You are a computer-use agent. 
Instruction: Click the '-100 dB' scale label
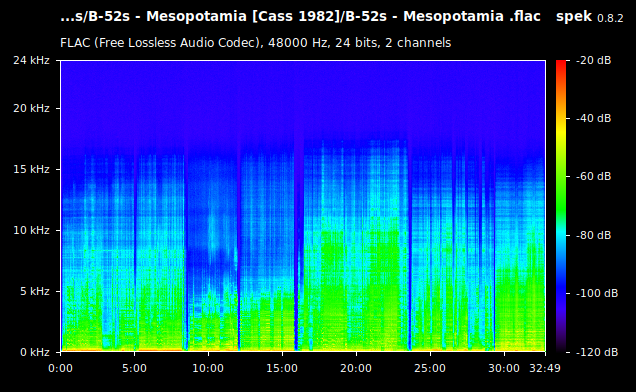tap(597, 293)
